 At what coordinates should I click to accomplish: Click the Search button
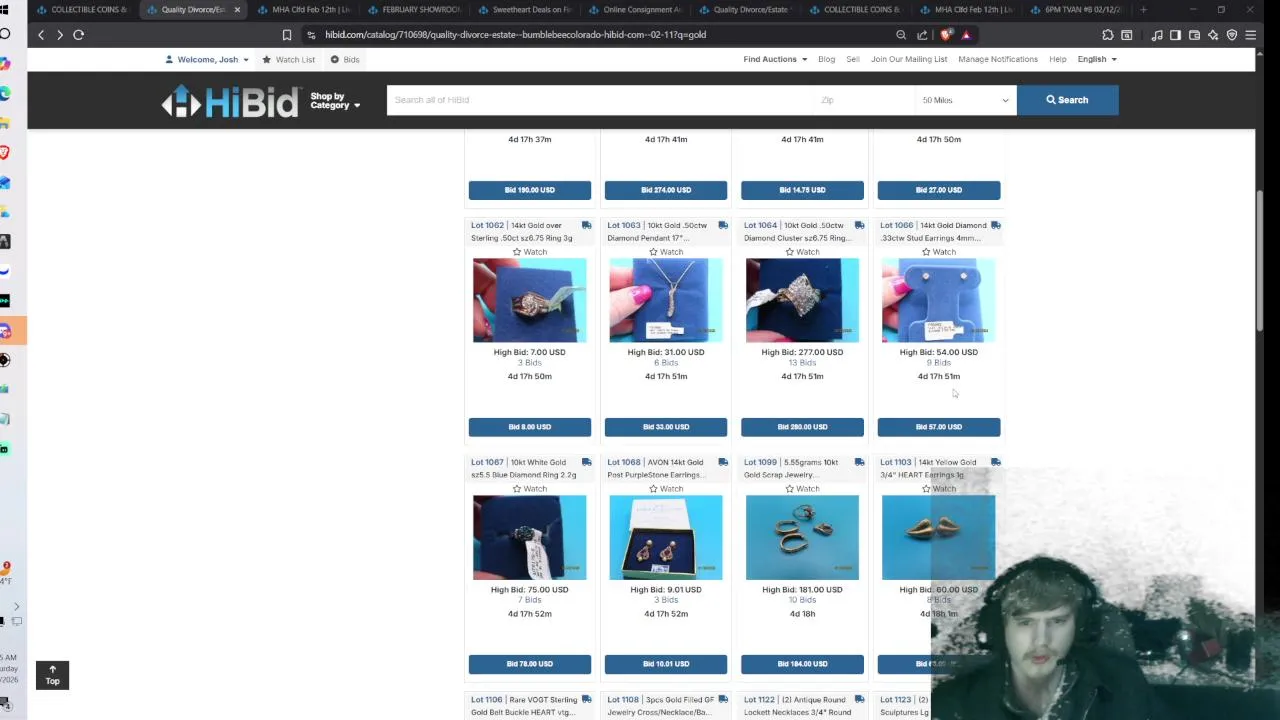pos(1067,100)
